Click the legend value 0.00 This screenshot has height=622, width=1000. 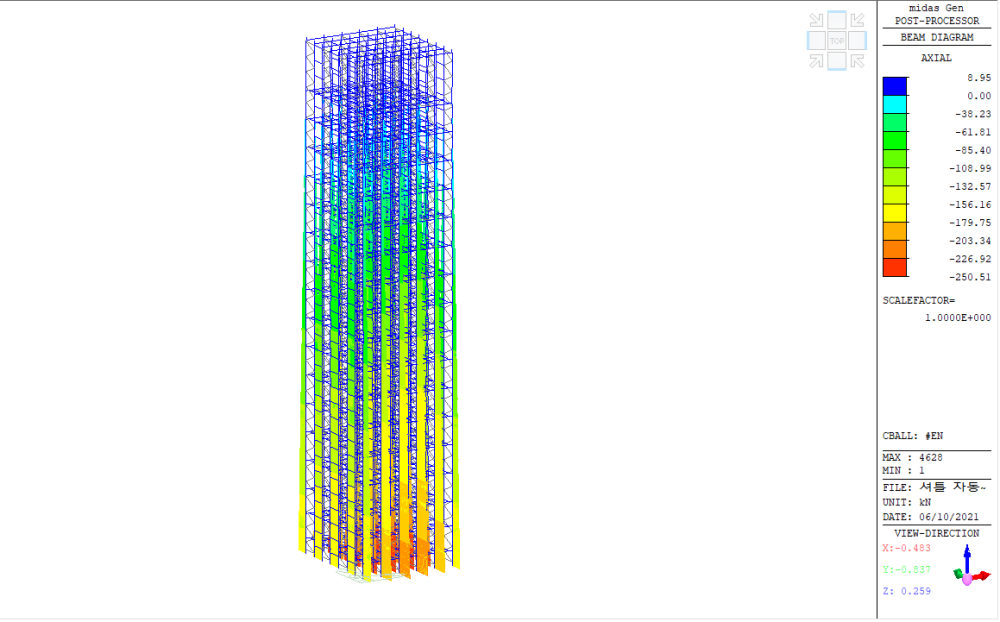coord(979,96)
